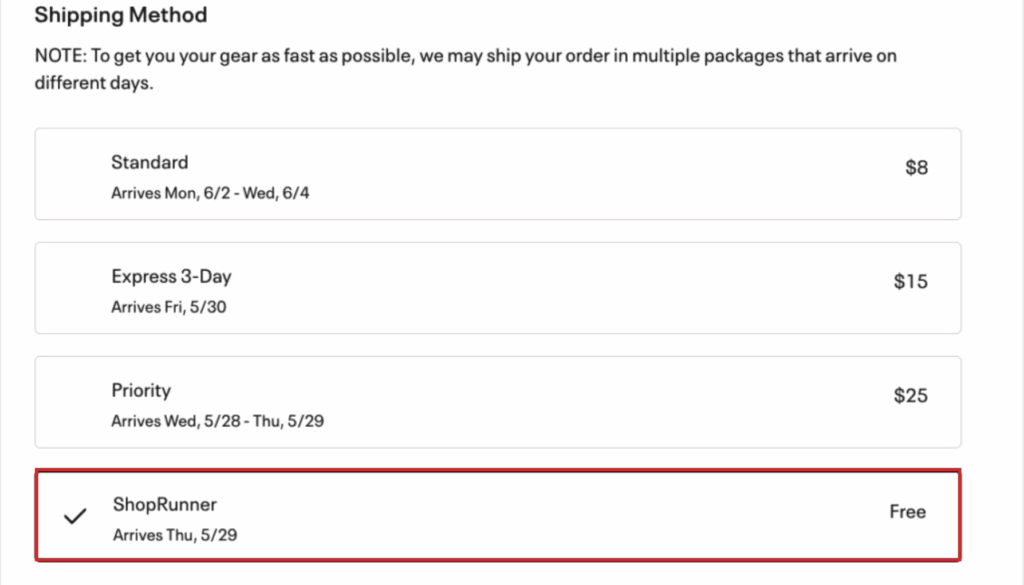Click the 'Arrives Fri, 5/30' delivery estimate

pyautogui.click(x=169, y=307)
